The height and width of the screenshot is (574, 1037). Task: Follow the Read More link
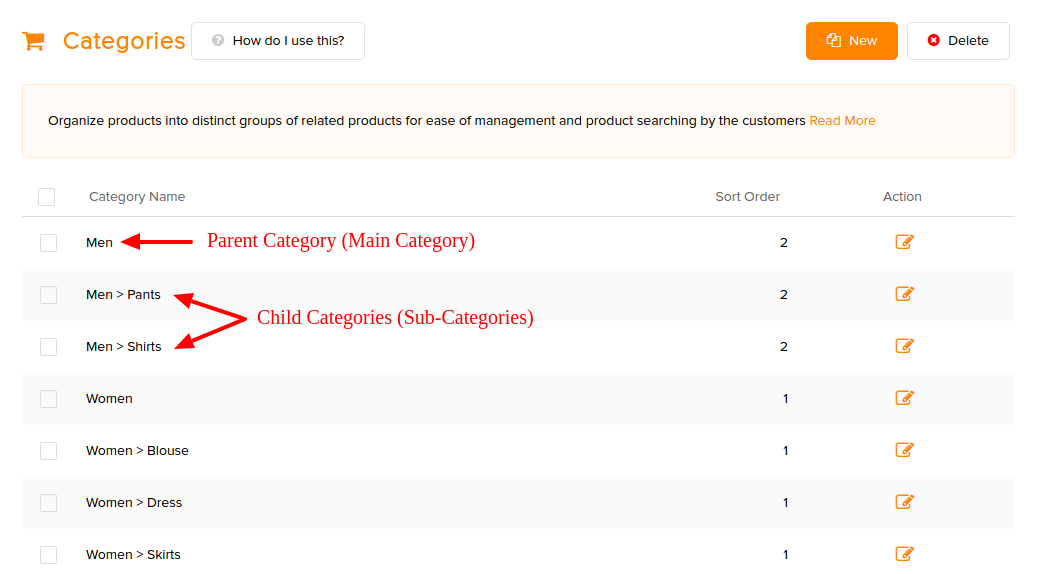[x=842, y=121]
